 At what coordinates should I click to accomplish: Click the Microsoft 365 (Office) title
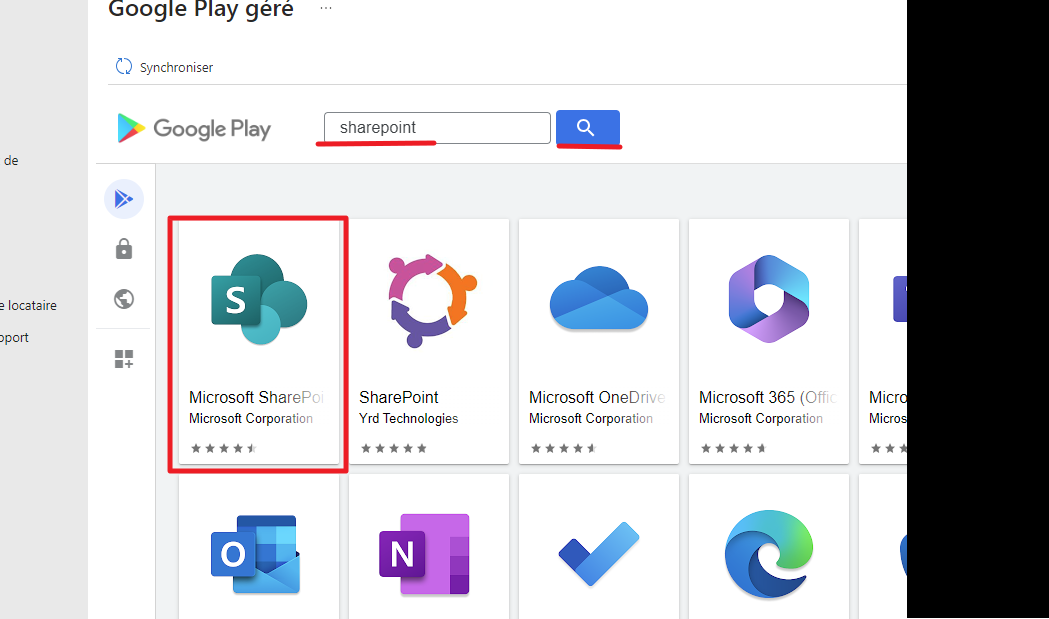pos(767,397)
